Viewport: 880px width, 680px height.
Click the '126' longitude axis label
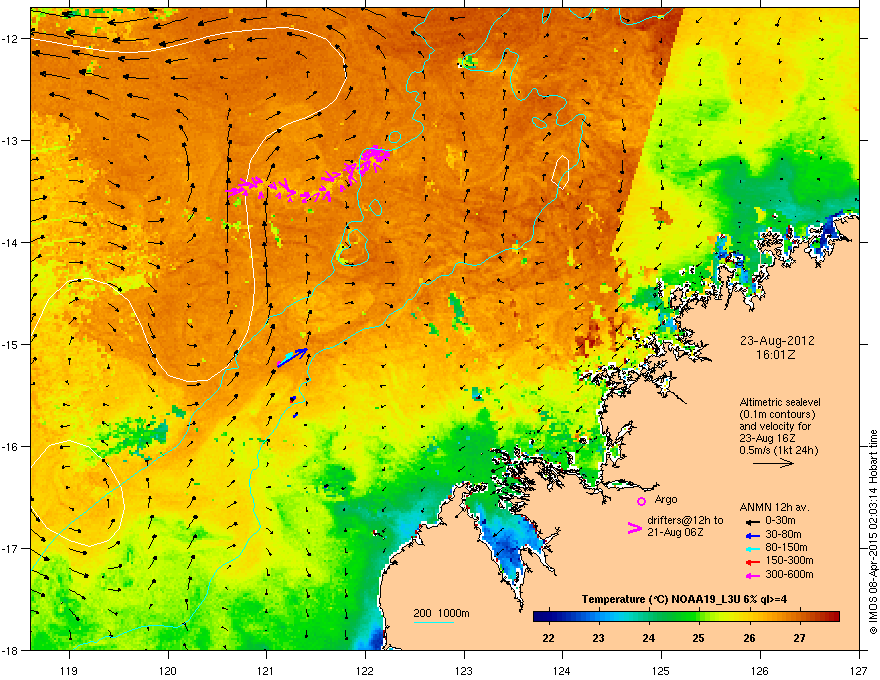(760, 670)
